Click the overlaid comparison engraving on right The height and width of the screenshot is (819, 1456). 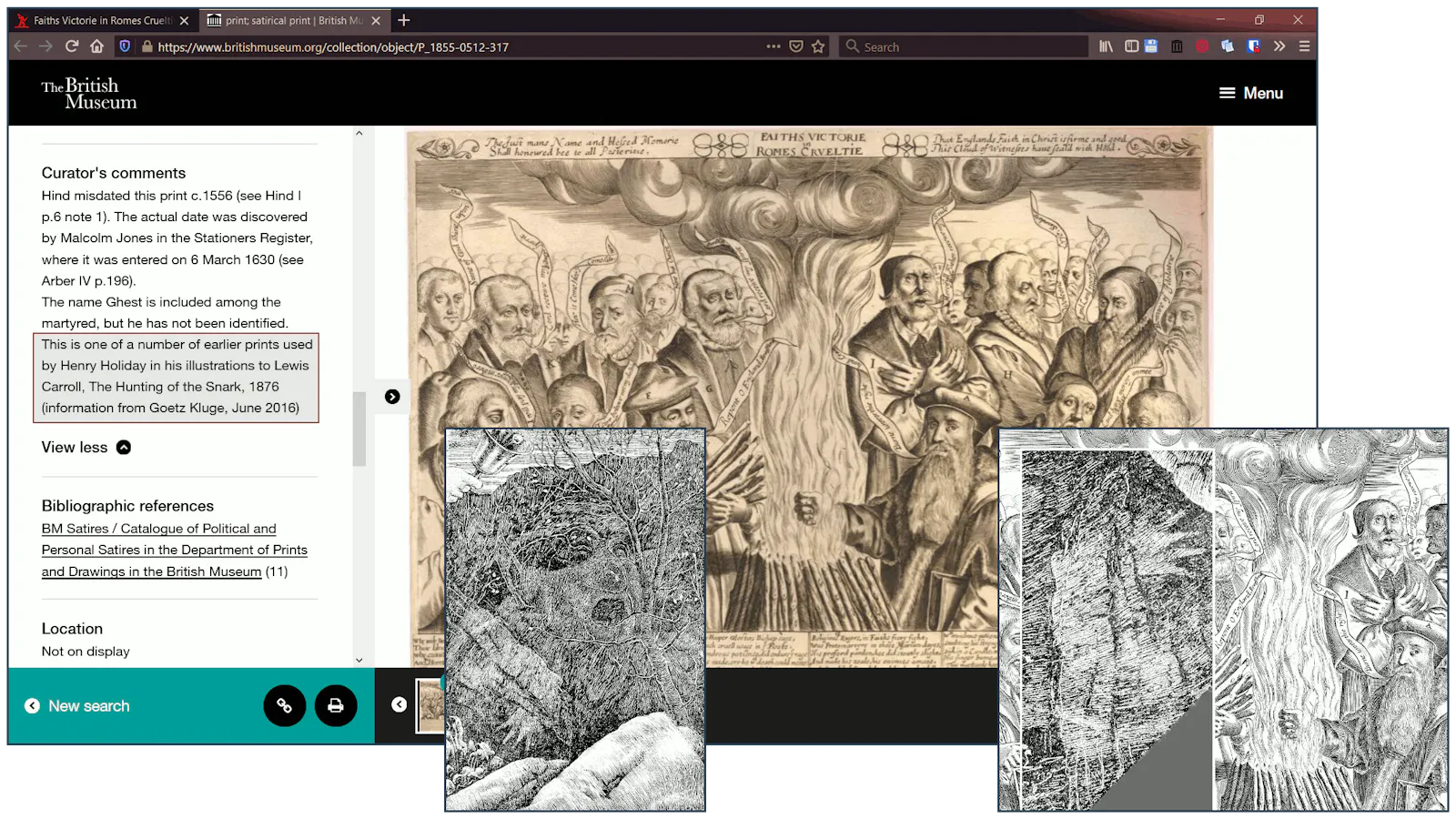tap(1223, 620)
